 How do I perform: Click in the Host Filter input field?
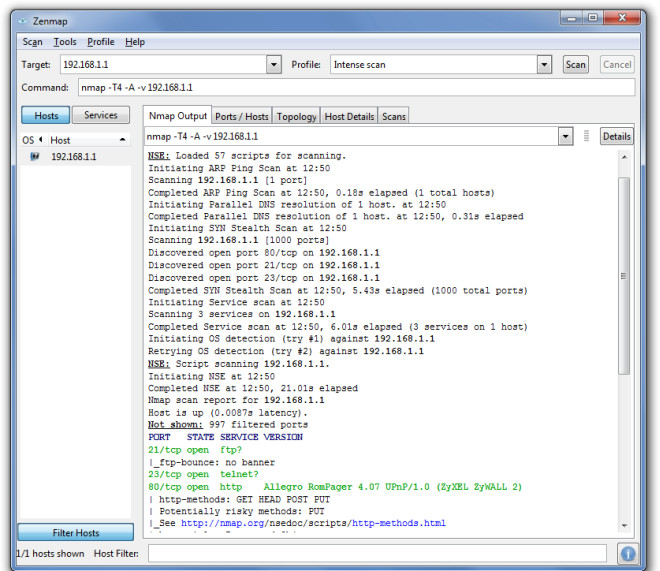pos(377,553)
